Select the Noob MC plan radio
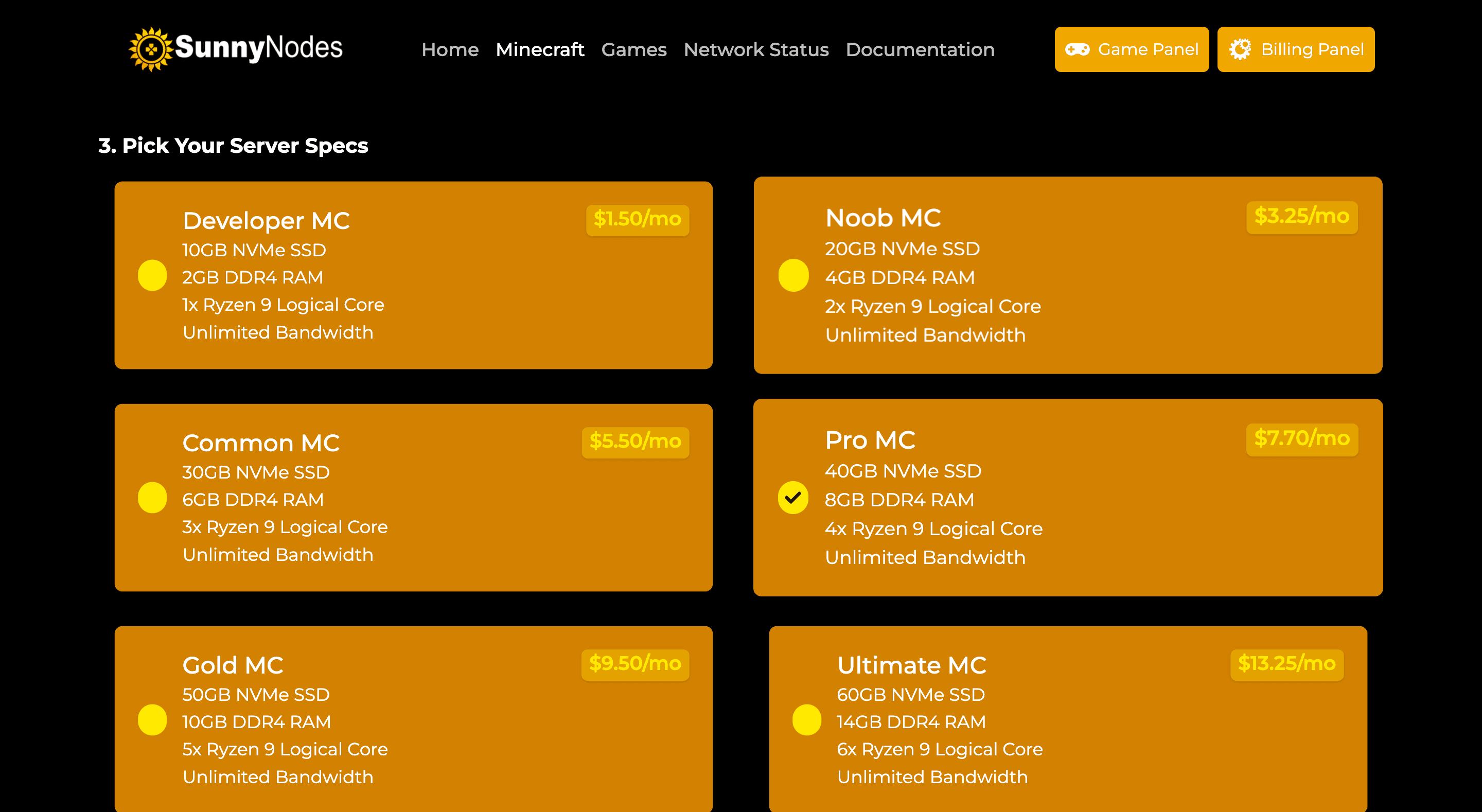The height and width of the screenshot is (812, 1482). (793, 275)
